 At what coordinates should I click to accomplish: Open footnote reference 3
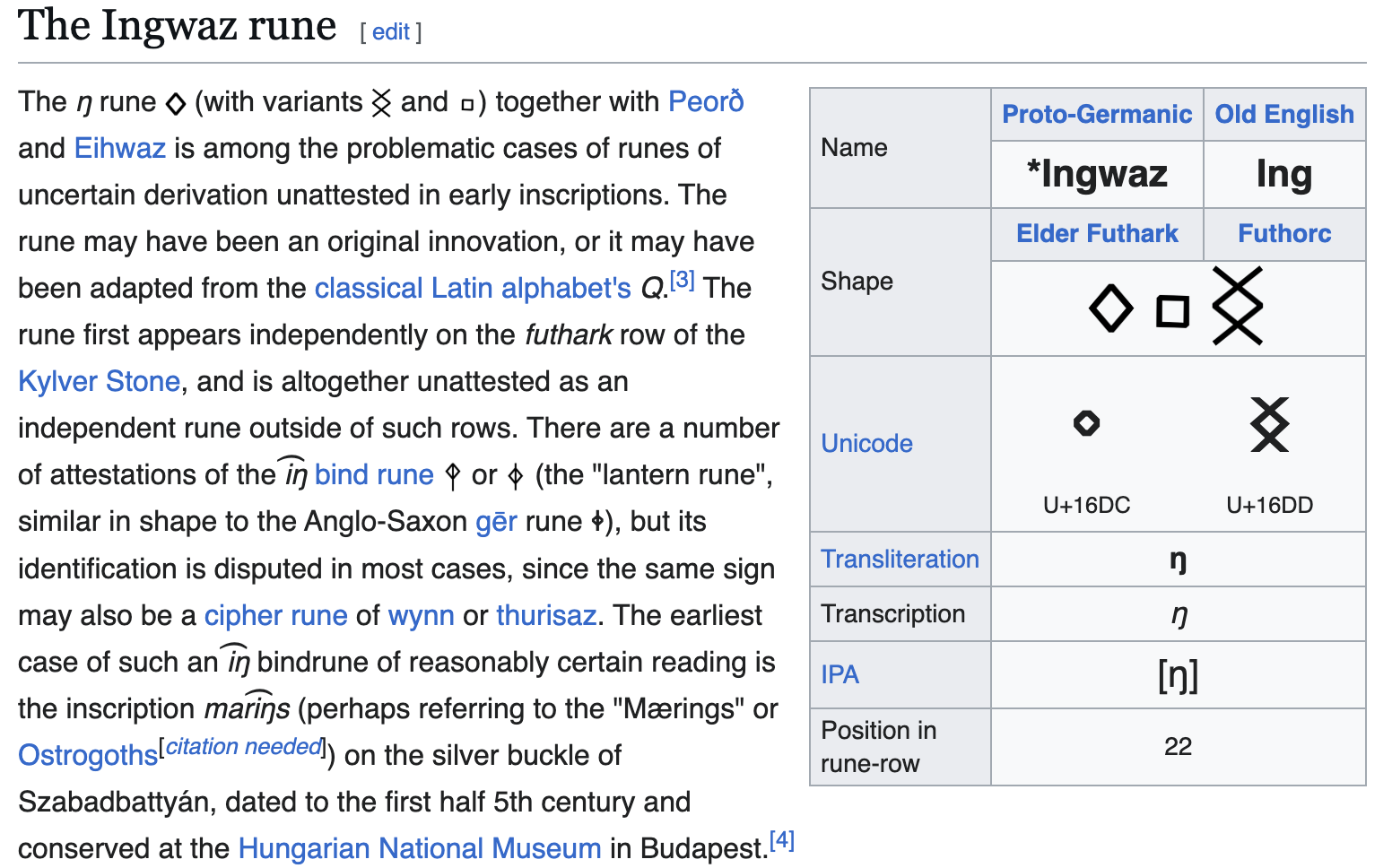point(683,279)
